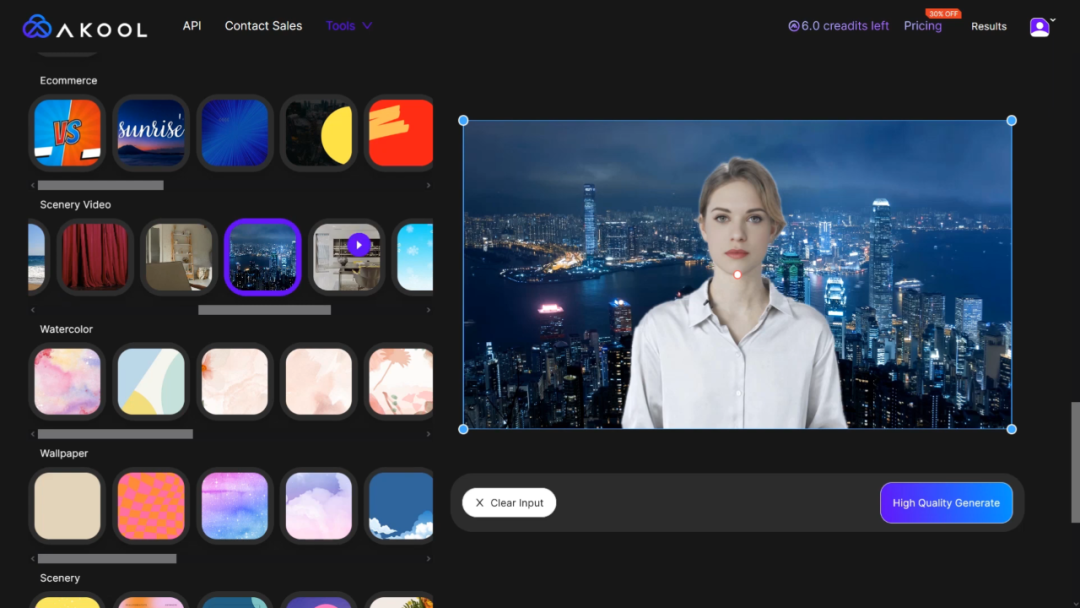Open the API page
This screenshot has height=608, width=1080.
pyautogui.click(x=191, y=26)
